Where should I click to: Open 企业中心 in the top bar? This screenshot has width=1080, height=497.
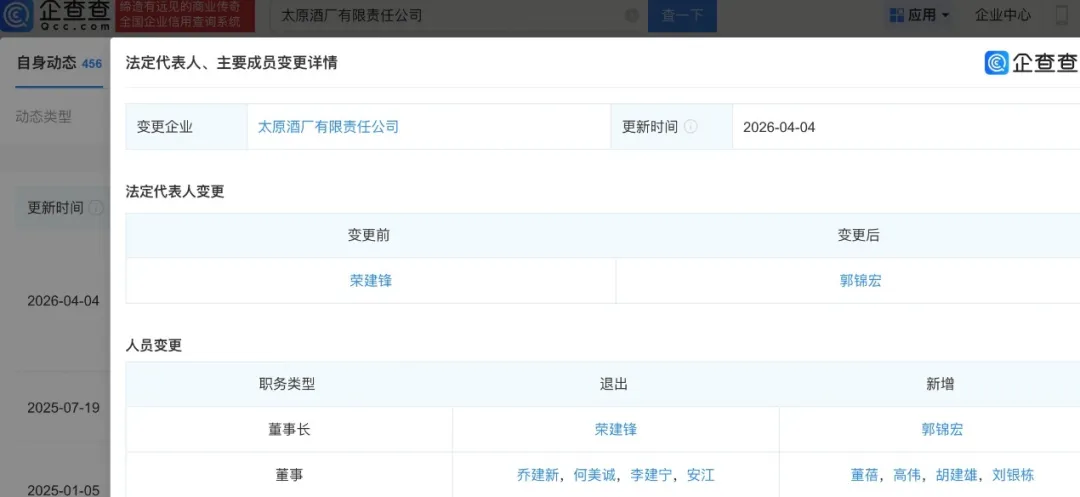click(x=1003, y=14)
